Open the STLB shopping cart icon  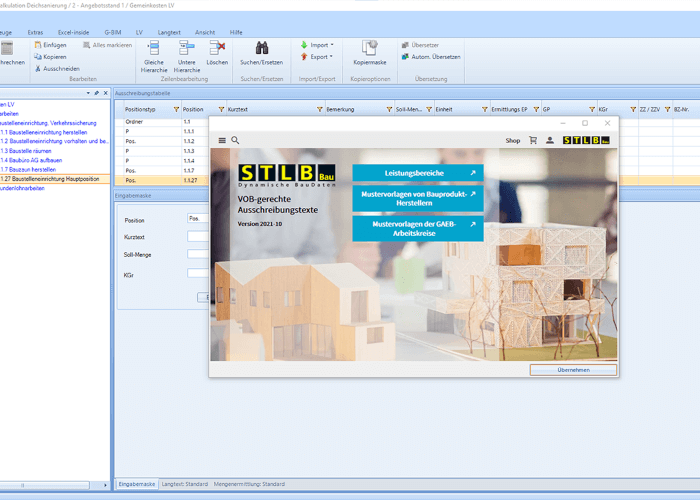click(x=533, y=140)
